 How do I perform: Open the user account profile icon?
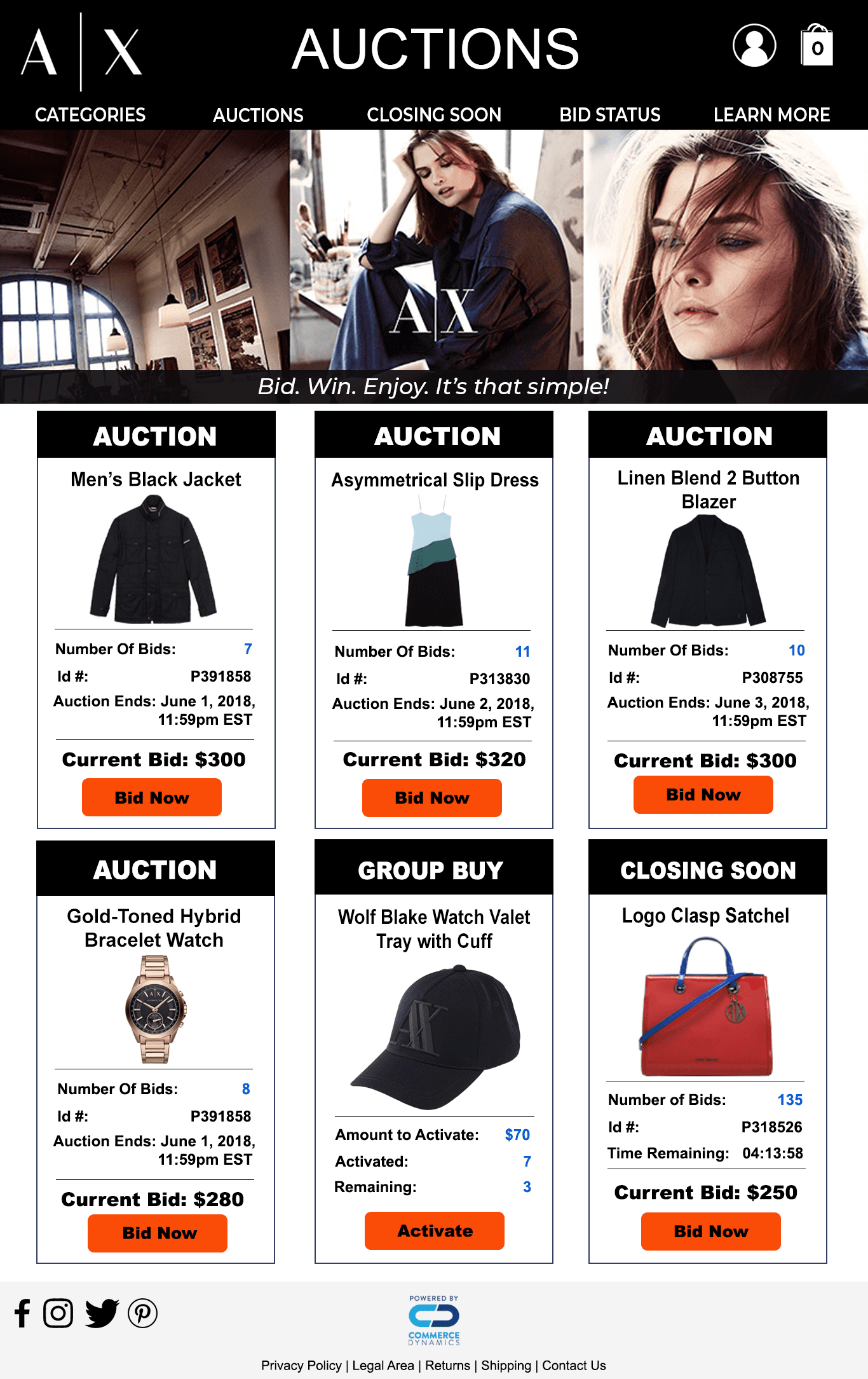click(754, 45)
